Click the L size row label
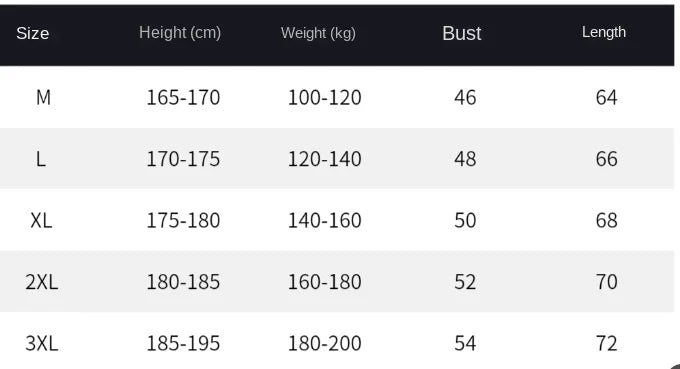680x369 pixels. click(x=40, y=159)
